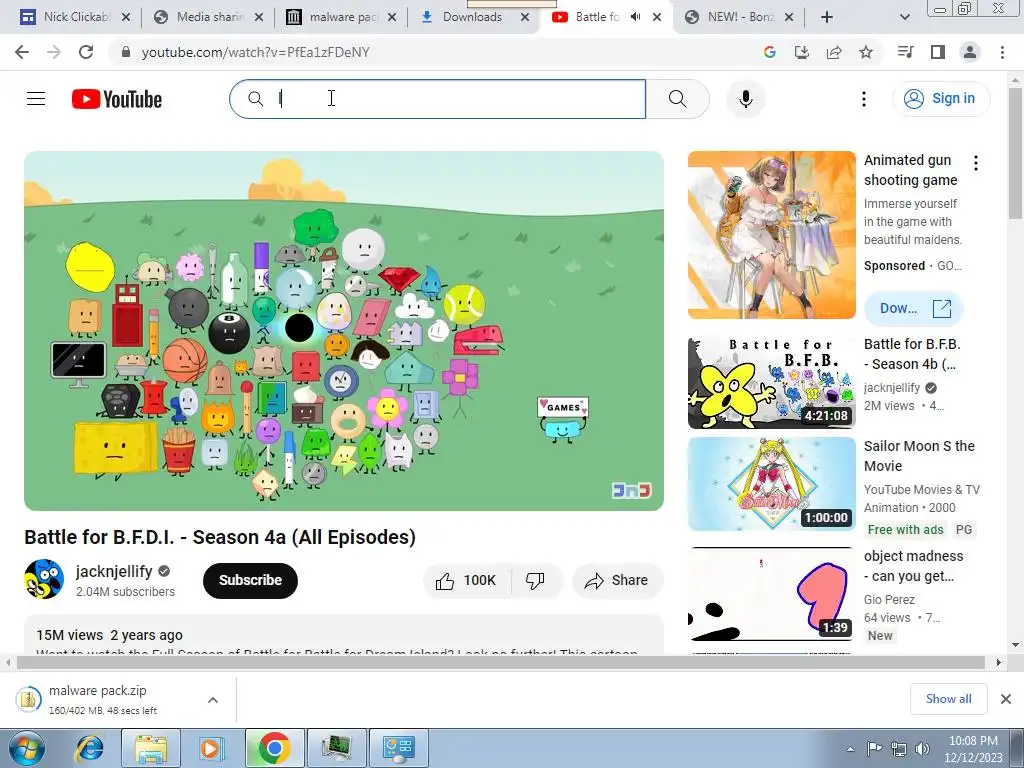Focus the YouTube search box

pyautogui.click(x=438, y=99)
